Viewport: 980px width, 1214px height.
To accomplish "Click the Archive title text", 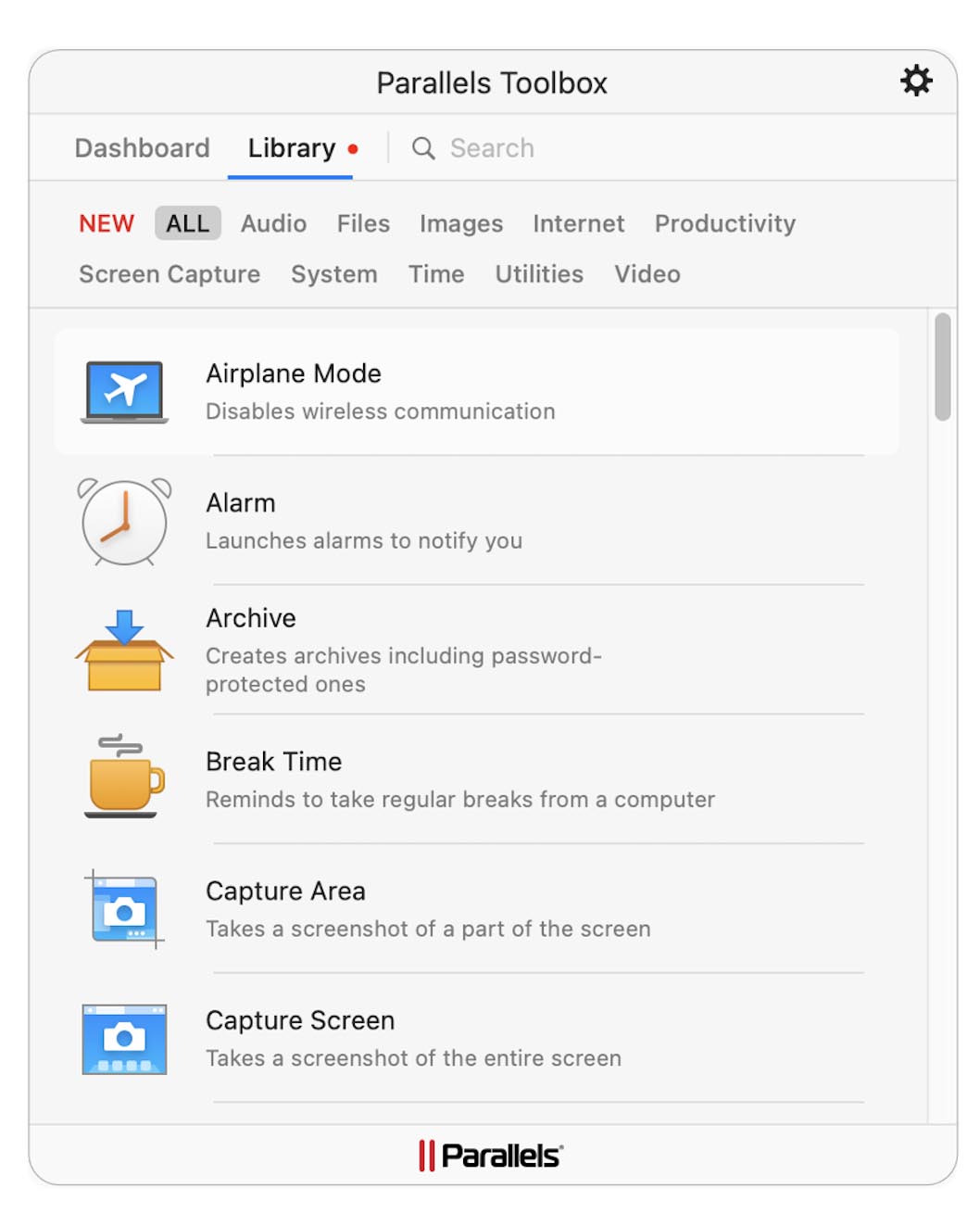I will [251, 618].
